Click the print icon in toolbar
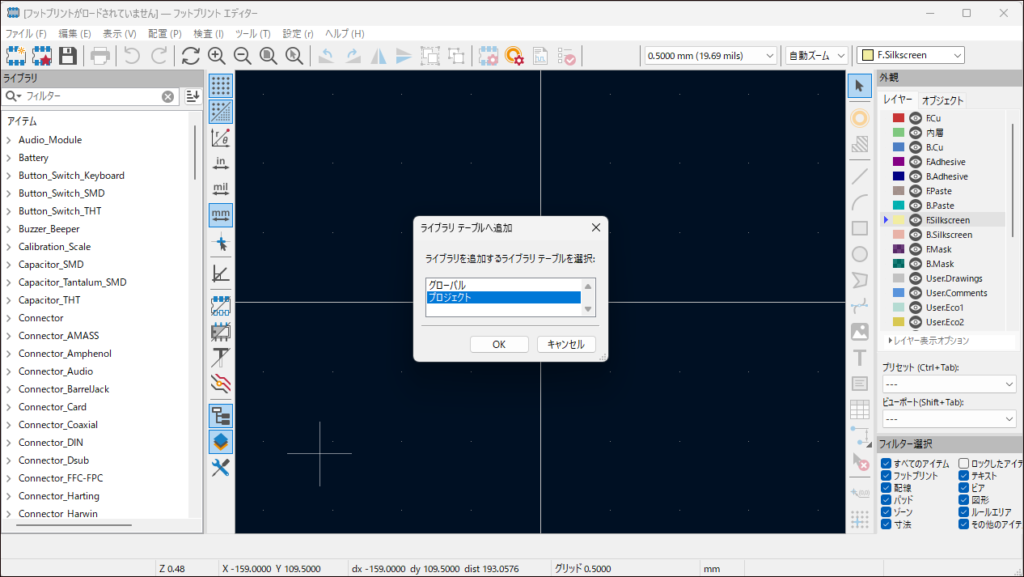This screenshot has width=1024, height=577. (x=100, y=55)
